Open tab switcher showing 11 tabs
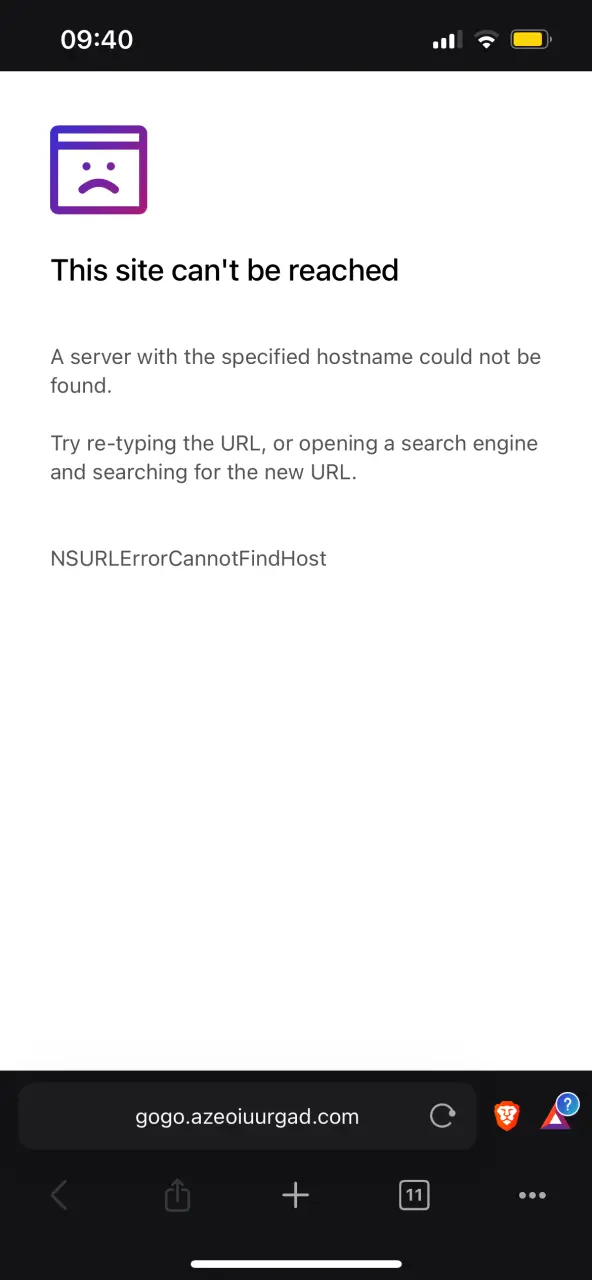The image size is (592, 1280). point(414,1195)
